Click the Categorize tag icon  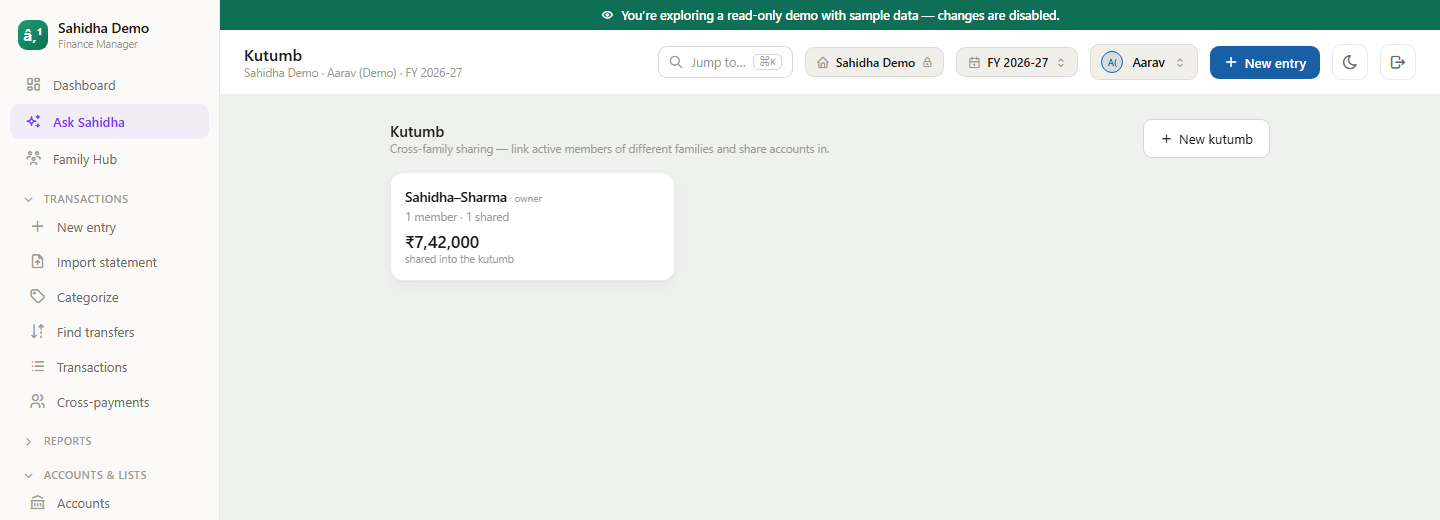(x=37, y=297)
